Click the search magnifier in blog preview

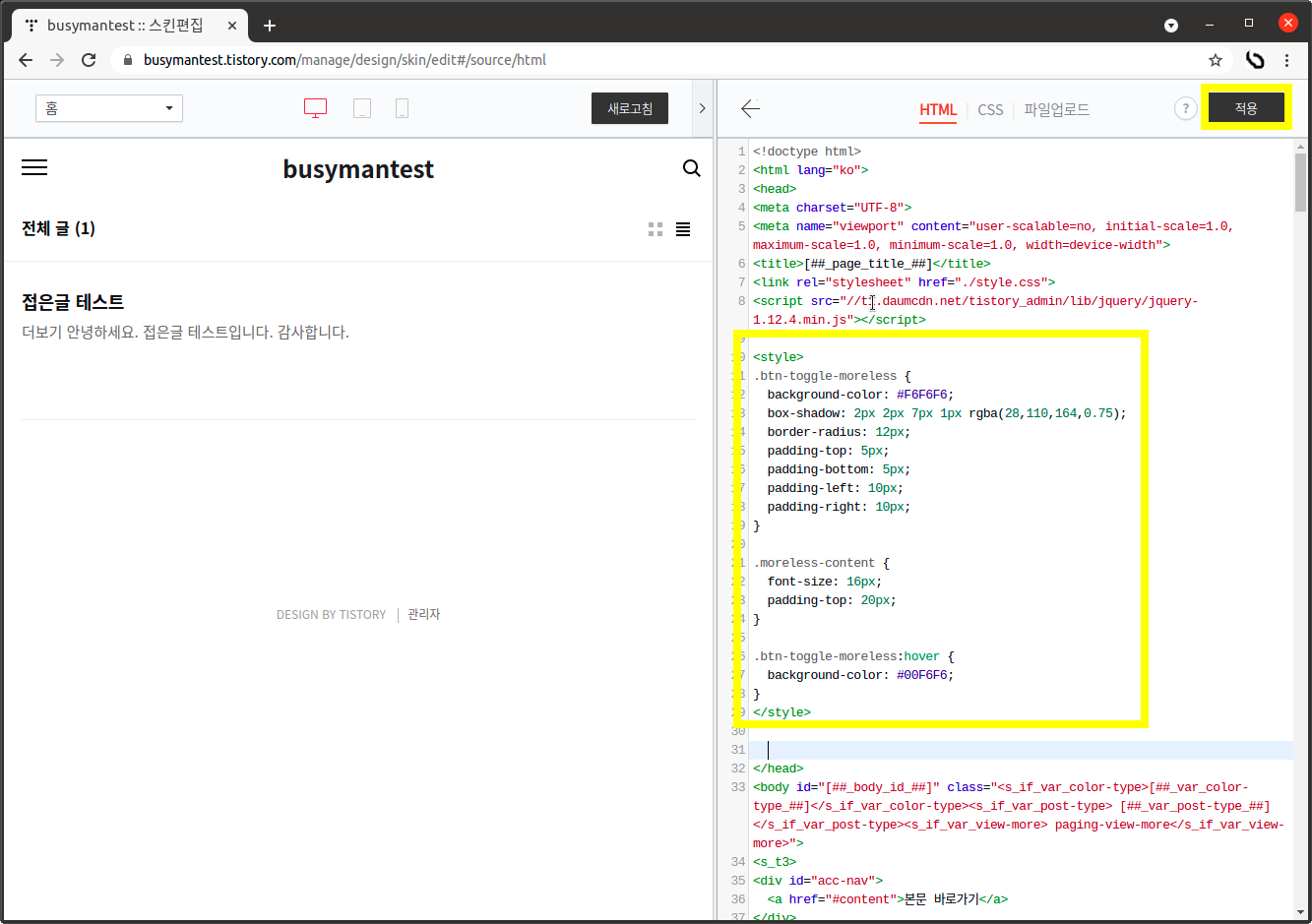(x=692, y=168)
